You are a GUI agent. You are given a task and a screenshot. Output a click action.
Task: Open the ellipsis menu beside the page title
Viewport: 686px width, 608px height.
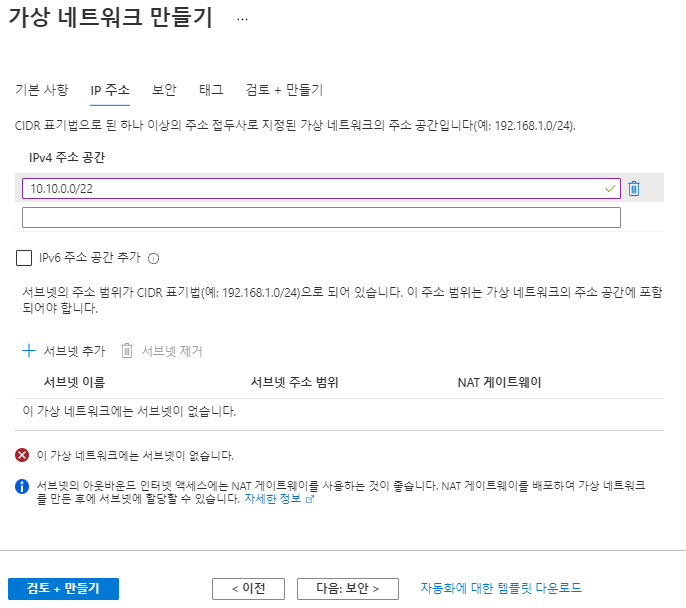[x=242, y=19]
